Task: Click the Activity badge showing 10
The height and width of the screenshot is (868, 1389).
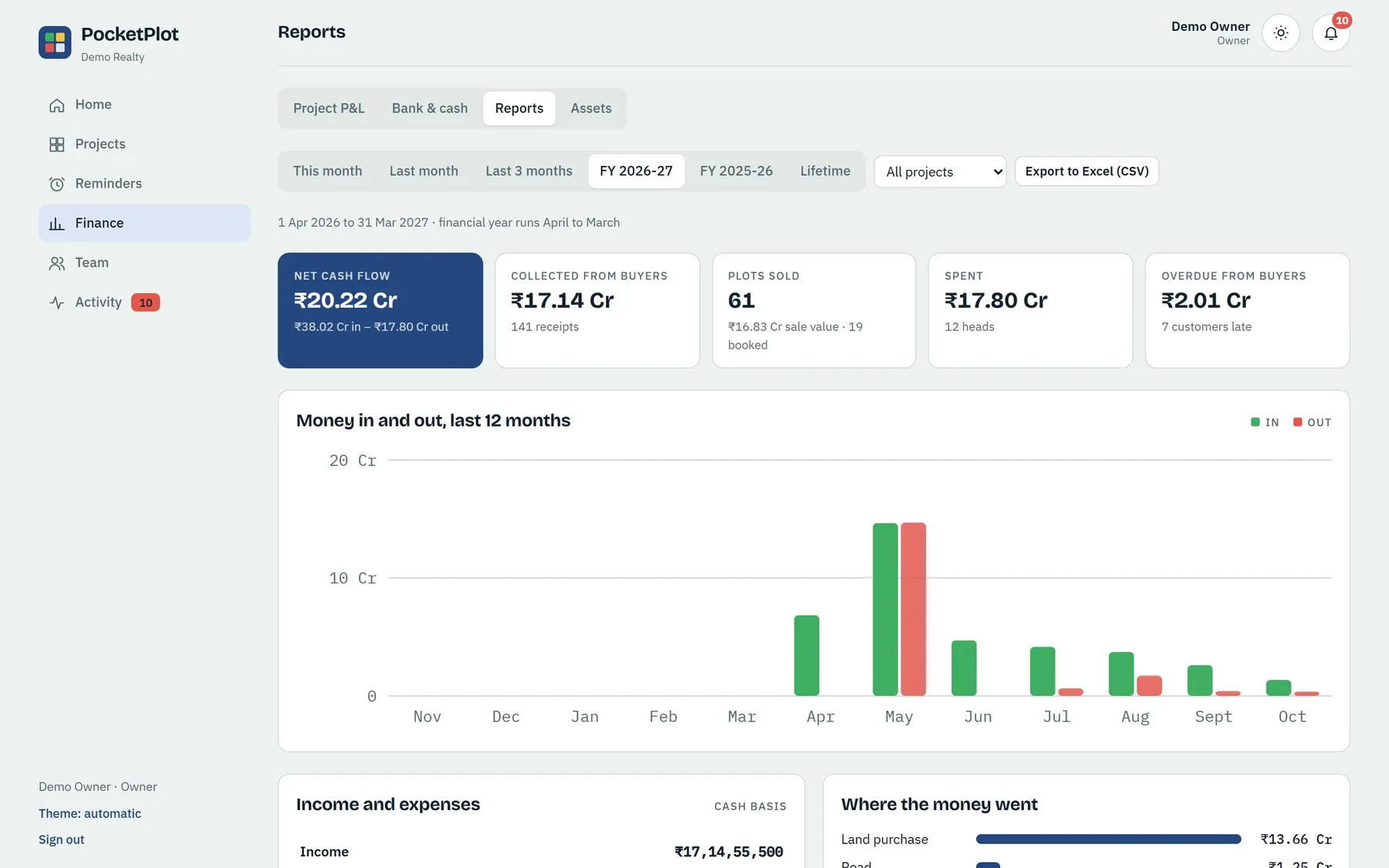Action: pos(145,302)
